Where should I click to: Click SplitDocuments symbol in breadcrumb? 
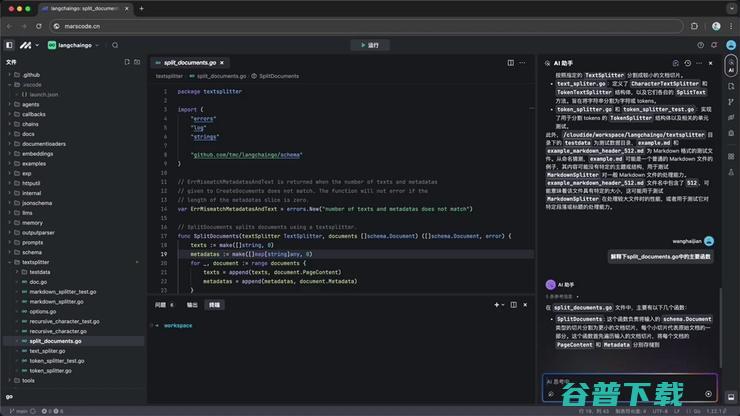(278, 76)
